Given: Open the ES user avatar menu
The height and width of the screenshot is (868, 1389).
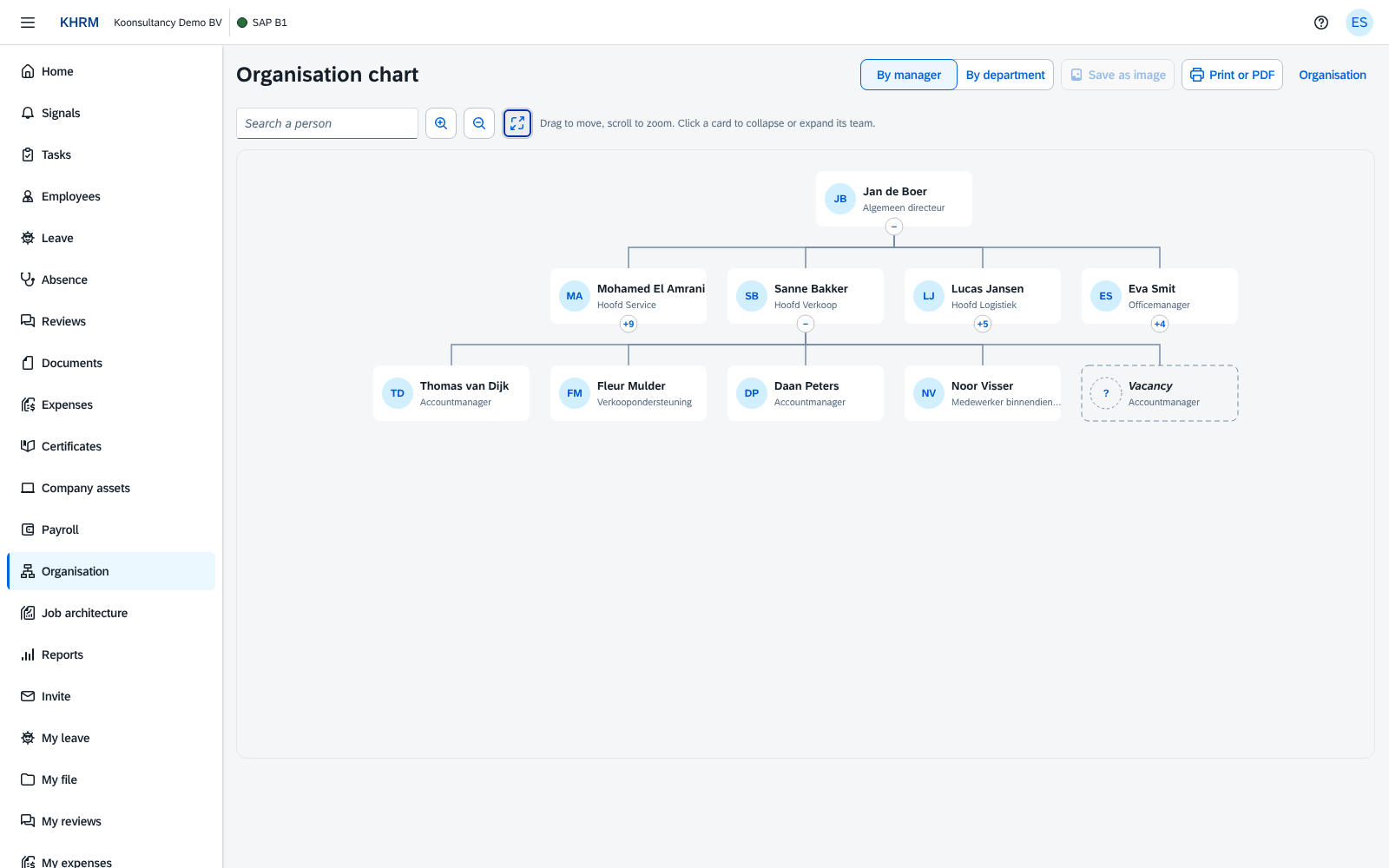Looking at the screenshot, I should [x=1359, y=23].
